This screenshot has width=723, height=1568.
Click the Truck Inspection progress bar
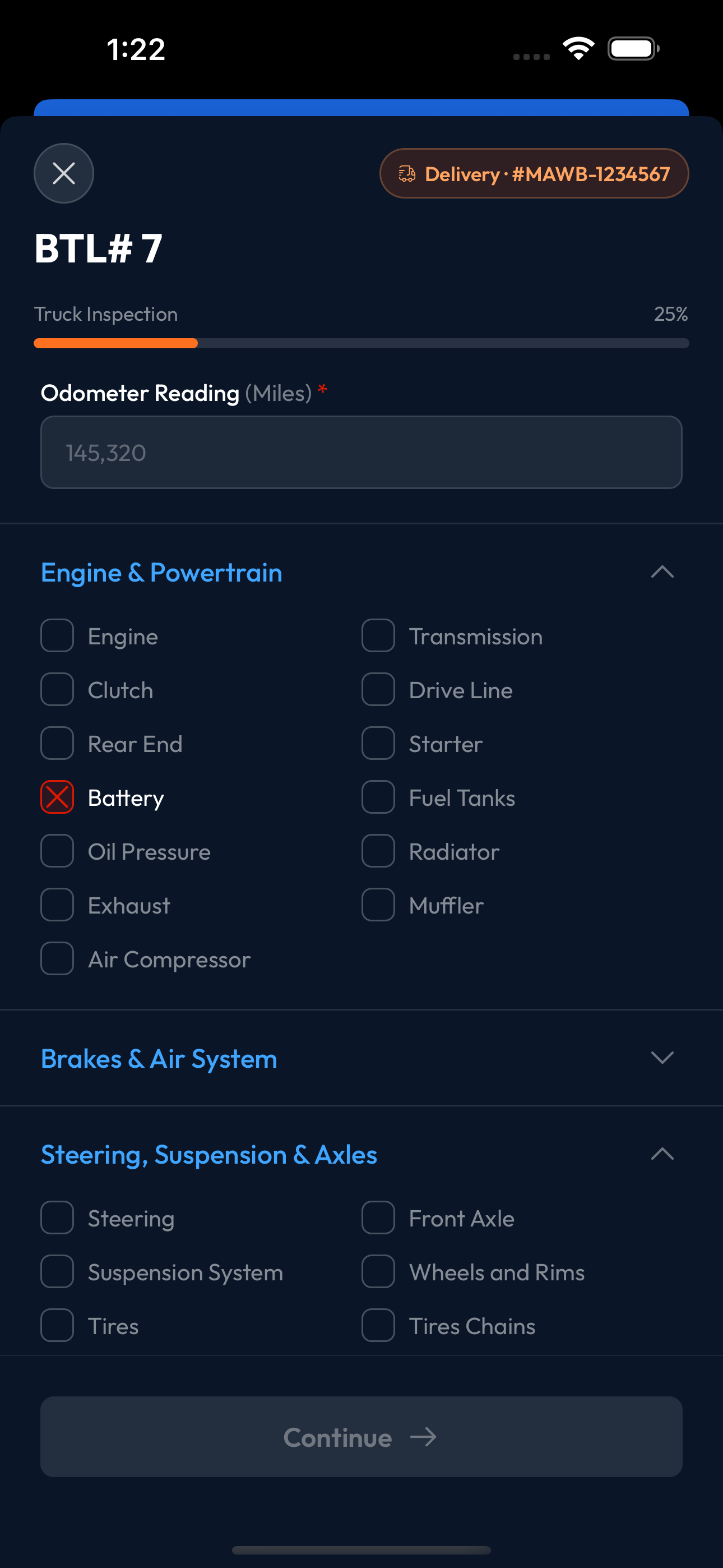(361, 343)
